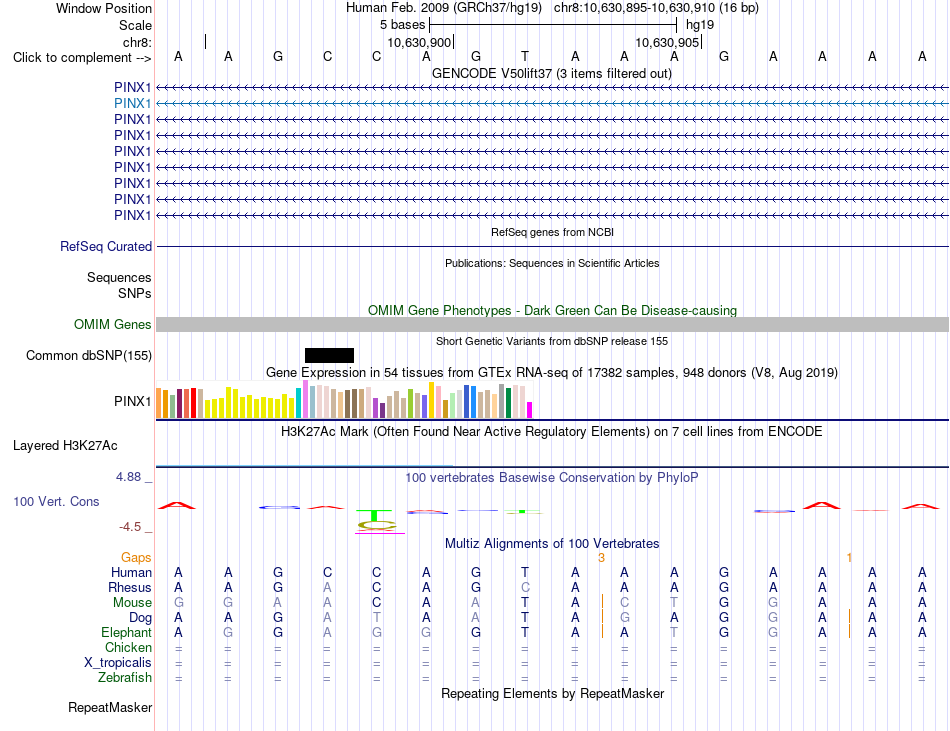Click the 'X_tropicalis' species label
The height and width of the screenshot is (731, 950).
(118, 663)
